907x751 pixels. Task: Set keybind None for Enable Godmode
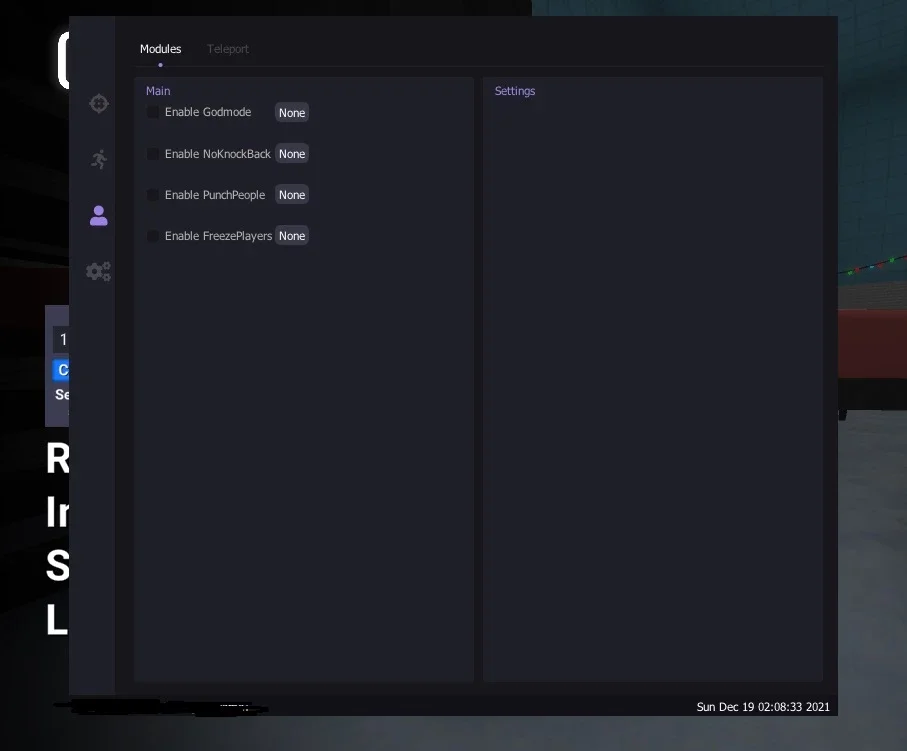(292, 113)
